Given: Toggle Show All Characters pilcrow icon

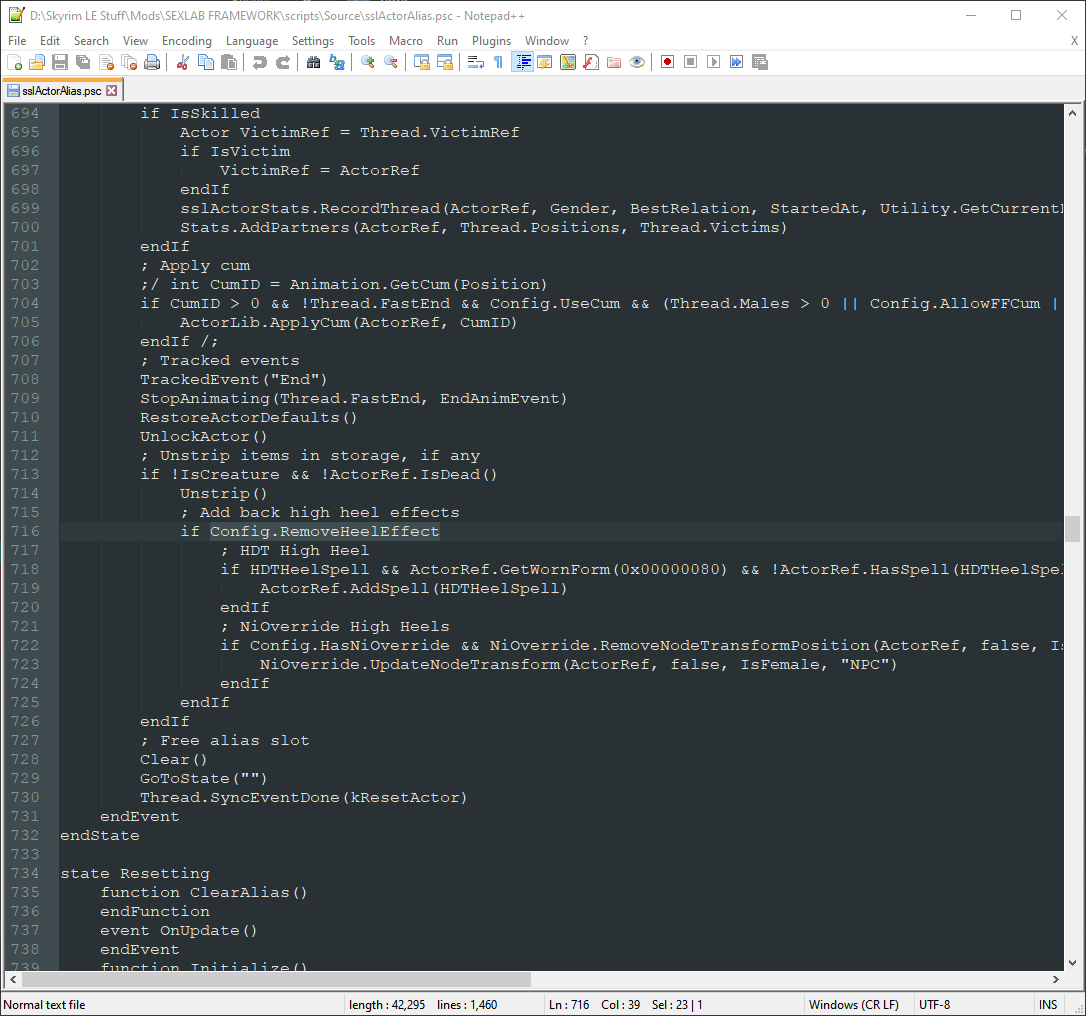Looking at the screenshot, I should tap(499, 62).
